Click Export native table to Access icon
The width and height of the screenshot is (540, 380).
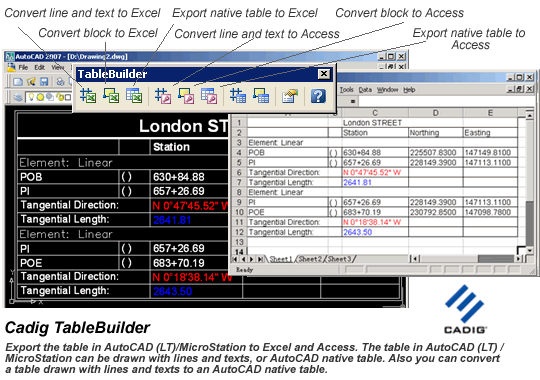(x=209, y=95)
